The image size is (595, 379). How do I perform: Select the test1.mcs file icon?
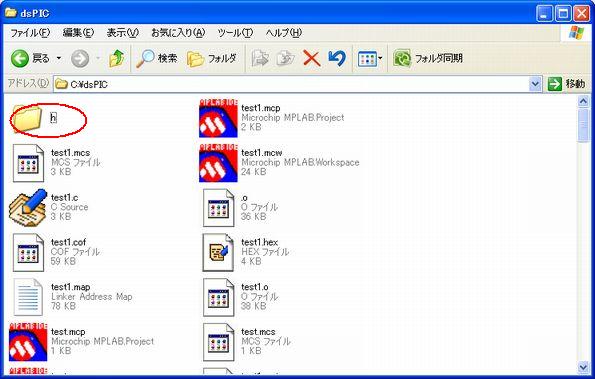pos(28,163)
